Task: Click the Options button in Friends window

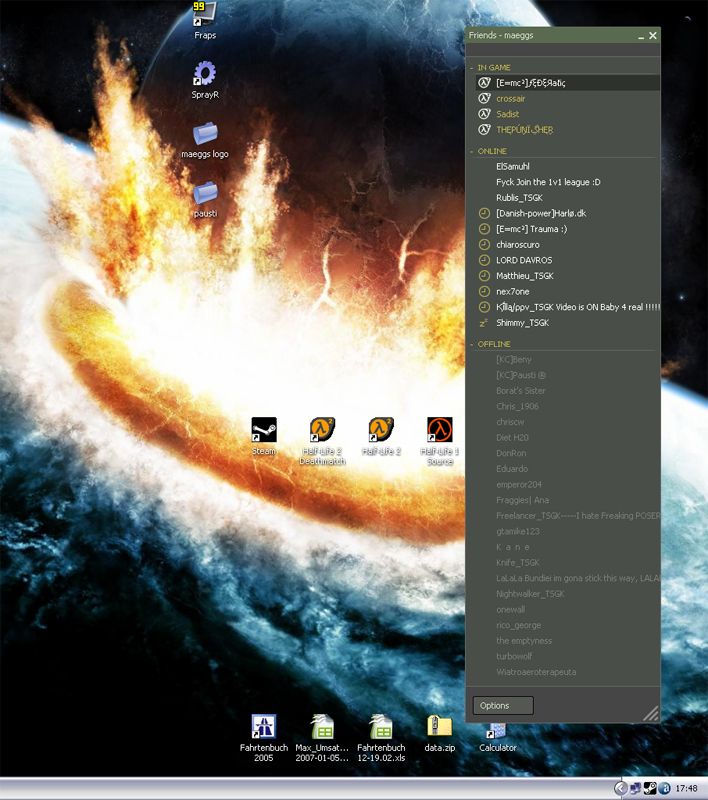Action: point(502,705)
